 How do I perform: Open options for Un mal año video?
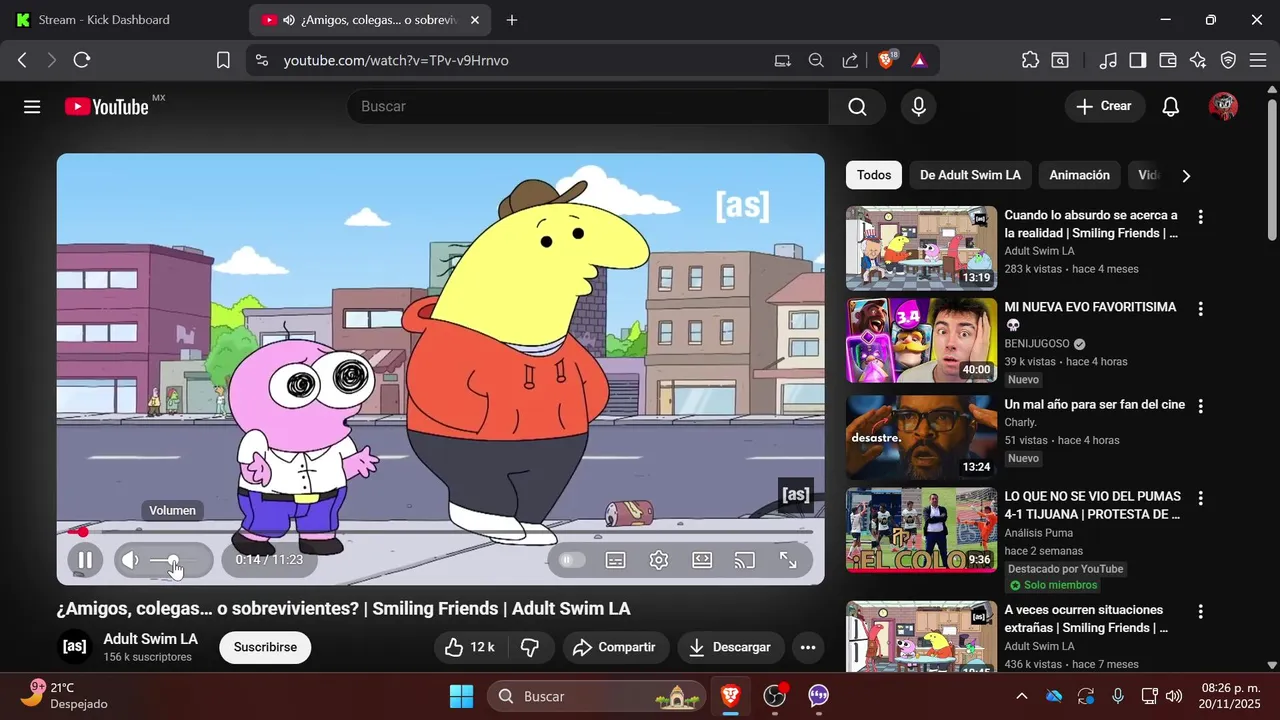pos(1201,406)
